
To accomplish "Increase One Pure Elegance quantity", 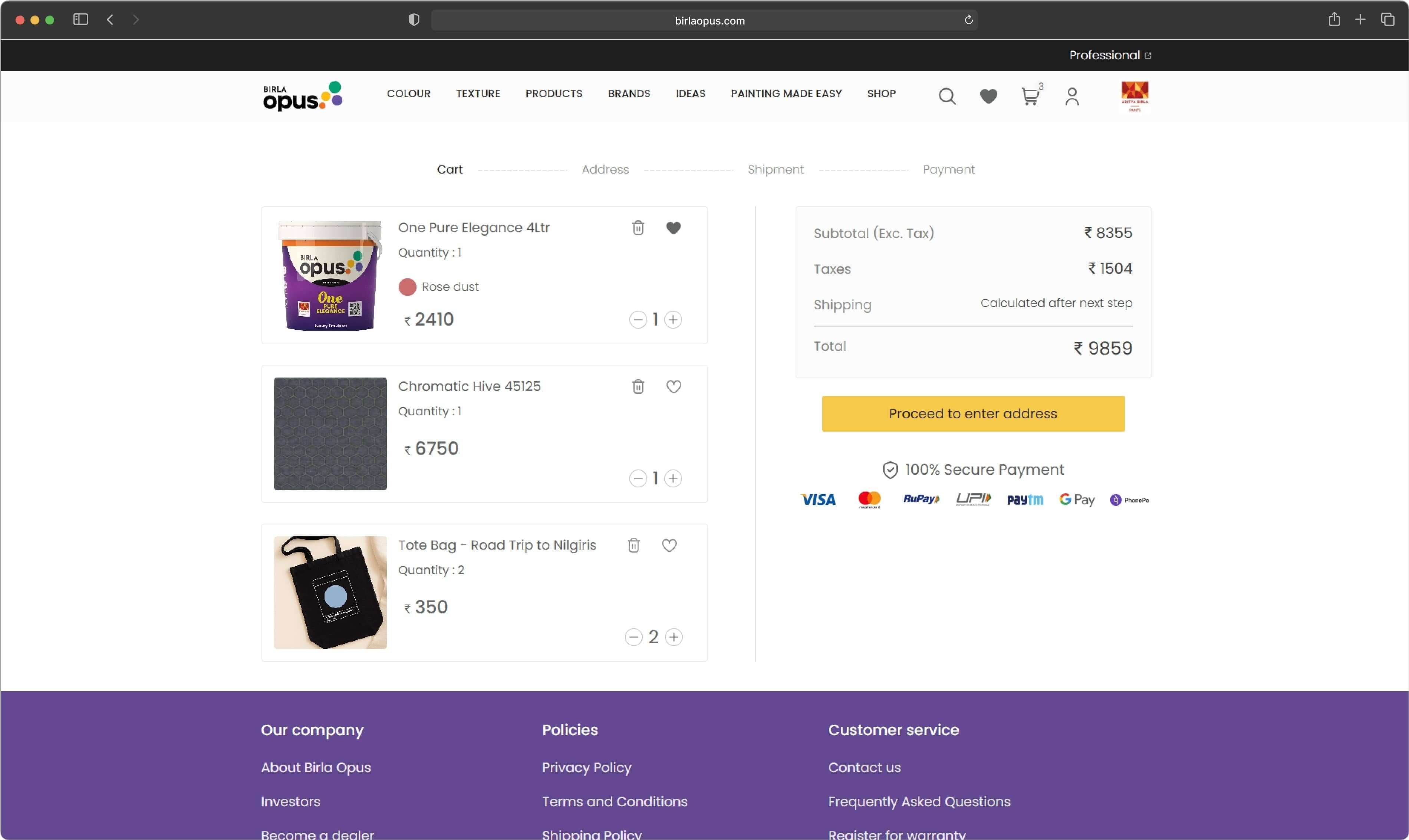I will tap(673, 319).
